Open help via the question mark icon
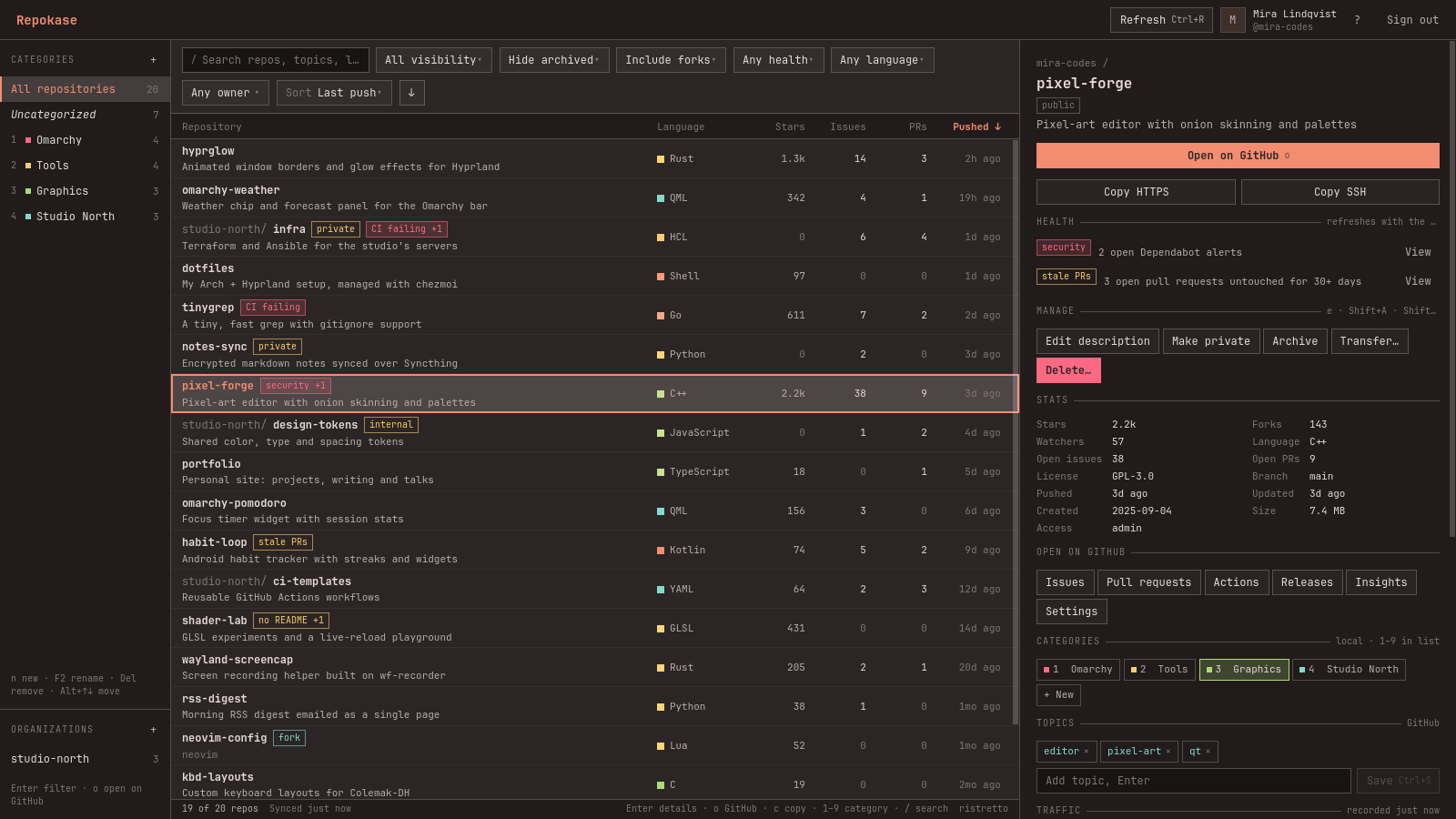This screenshot has width=1456, height=819. [1357, 20]
